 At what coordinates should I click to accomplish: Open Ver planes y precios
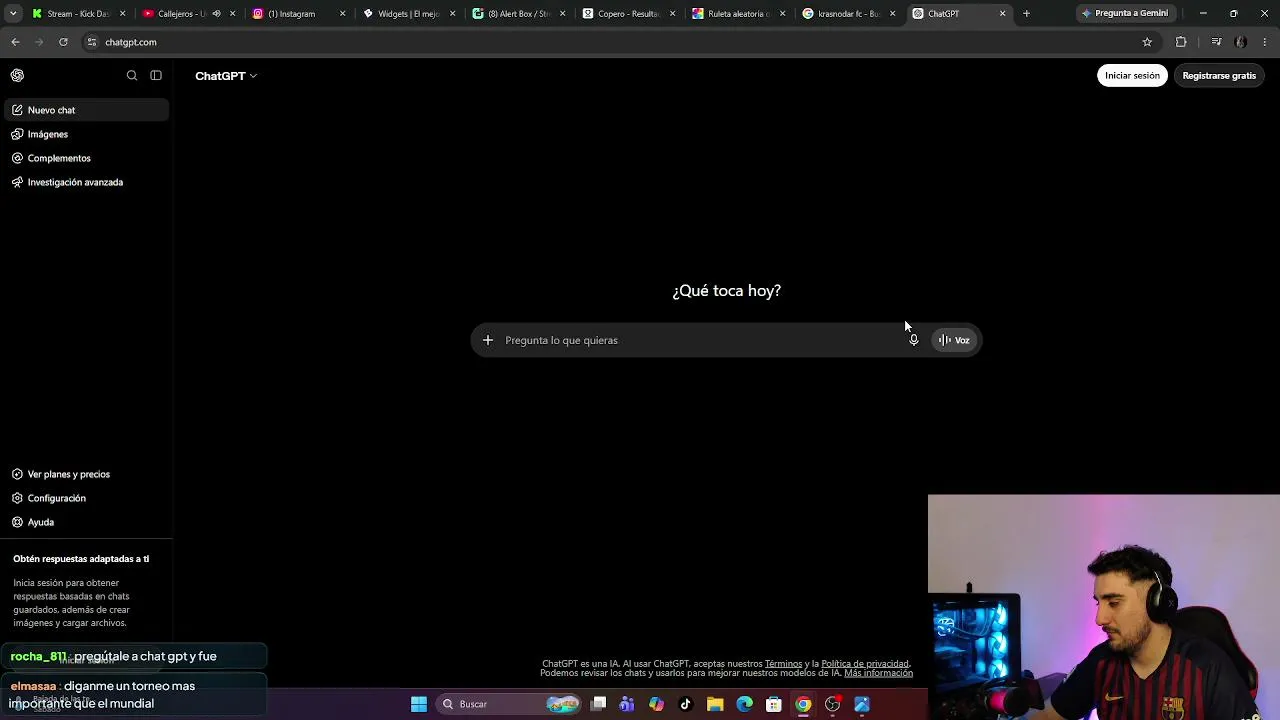[x=87, y=474]
